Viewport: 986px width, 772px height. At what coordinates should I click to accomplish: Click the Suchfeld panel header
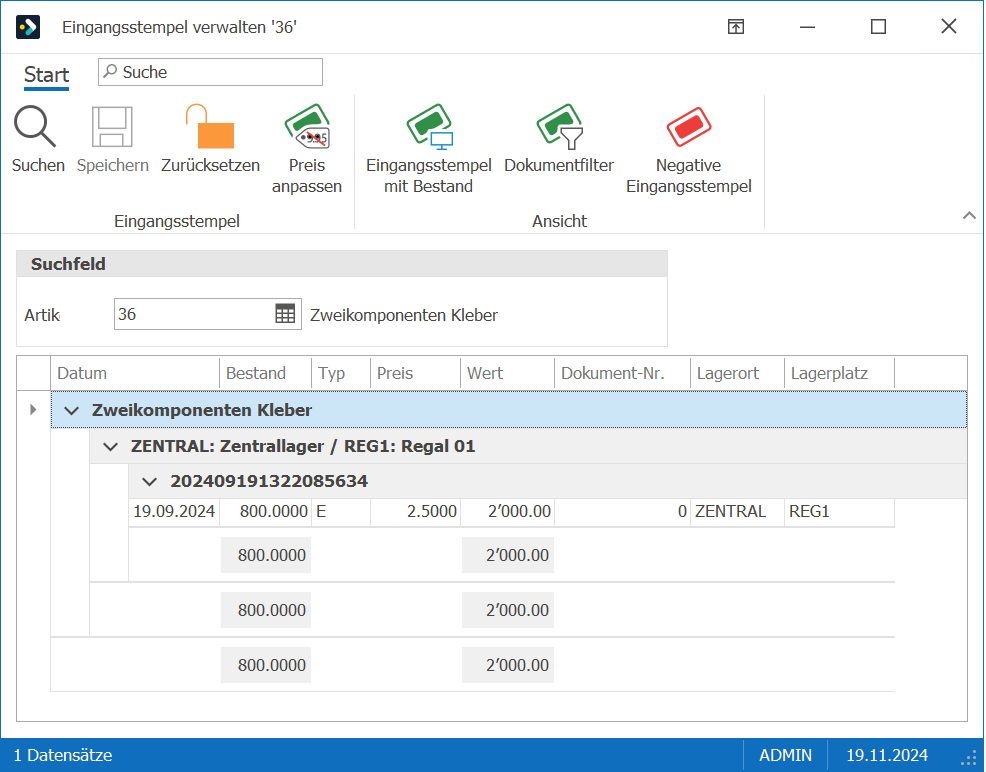[x=342, y=264]
